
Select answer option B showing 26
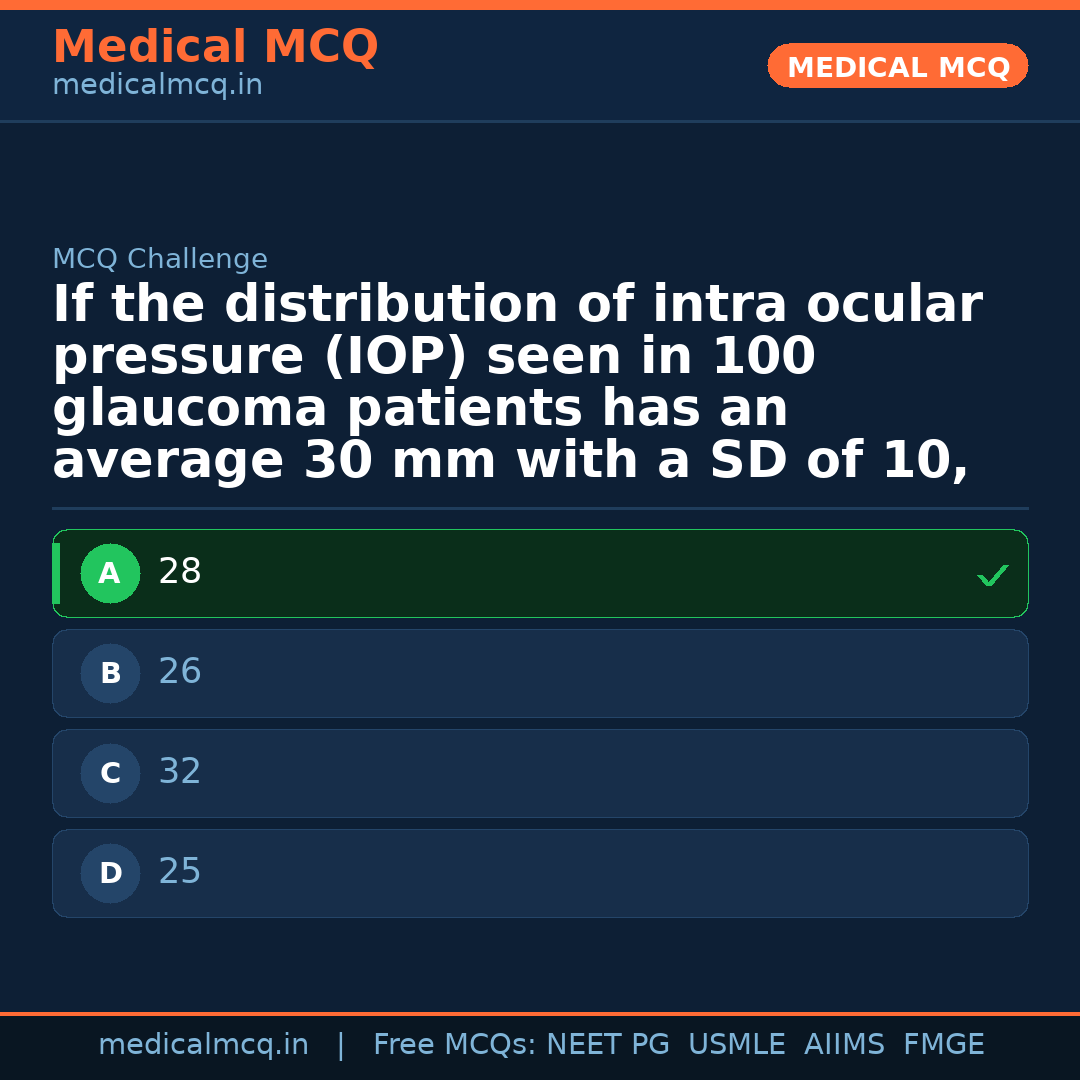[x=540, y=673]
